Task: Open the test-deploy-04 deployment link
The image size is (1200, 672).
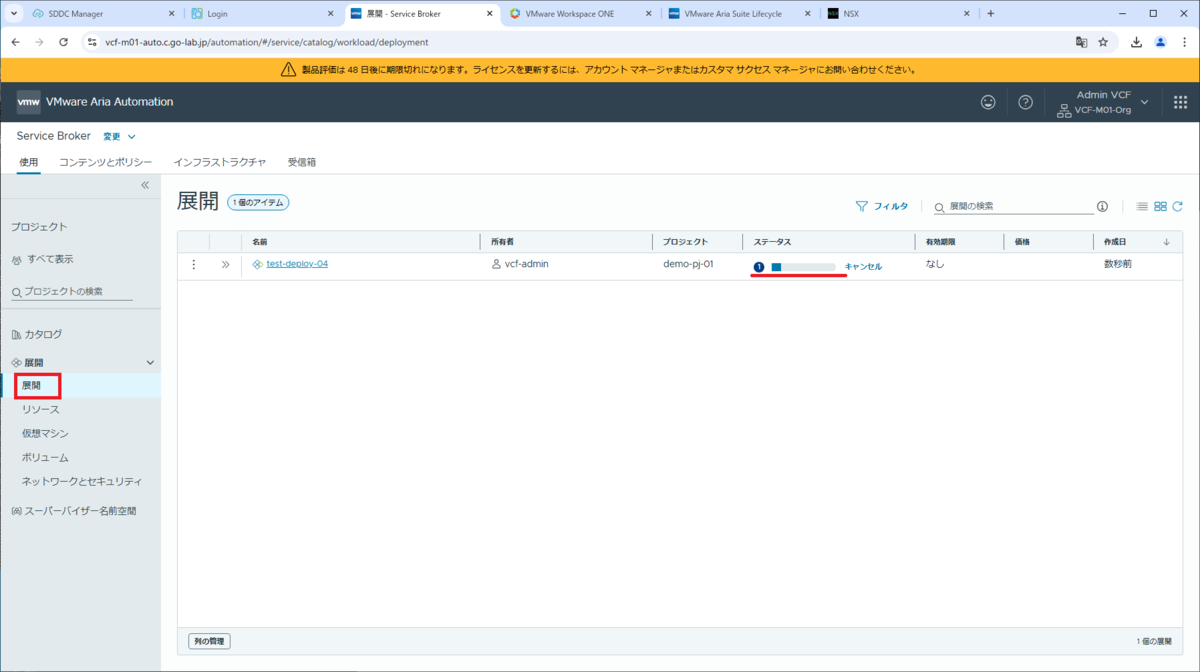Action: click(x=297, y=264)
